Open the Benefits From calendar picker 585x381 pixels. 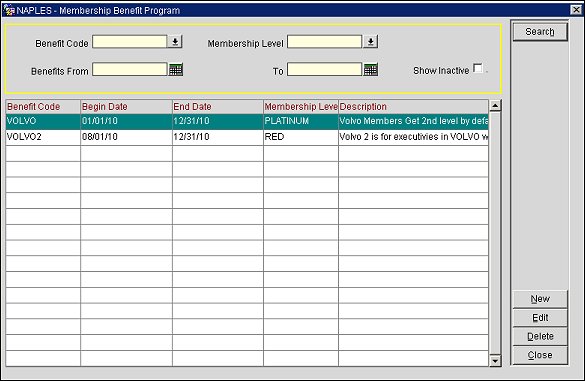pos(176,69)
